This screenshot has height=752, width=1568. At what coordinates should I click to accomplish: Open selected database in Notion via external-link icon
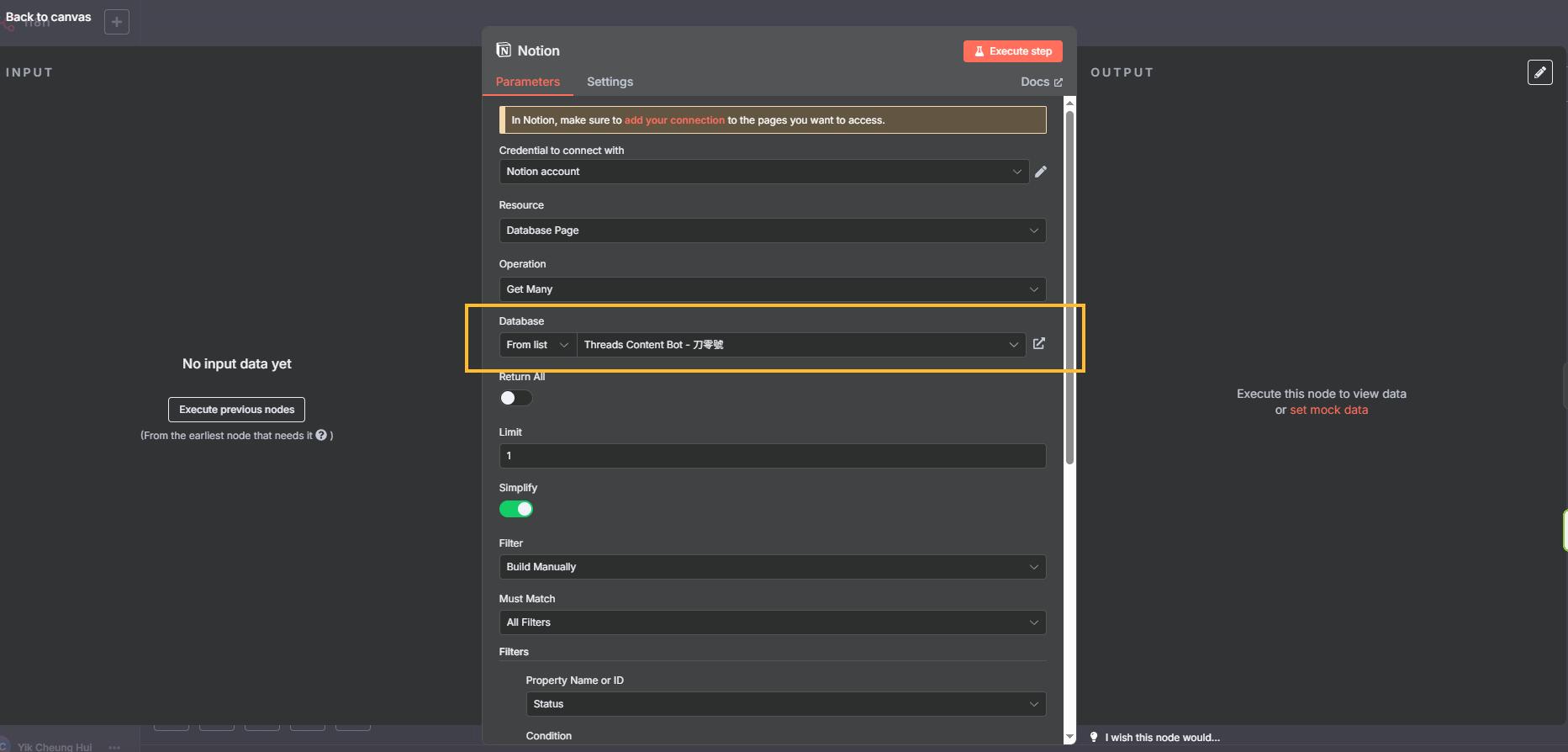click(1039, 343)
